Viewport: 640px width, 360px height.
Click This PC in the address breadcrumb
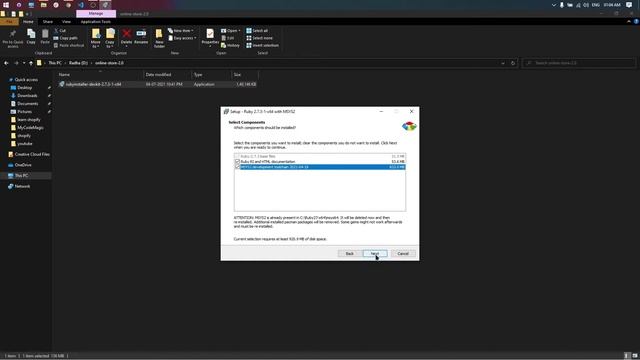click(x=55, y=63)
